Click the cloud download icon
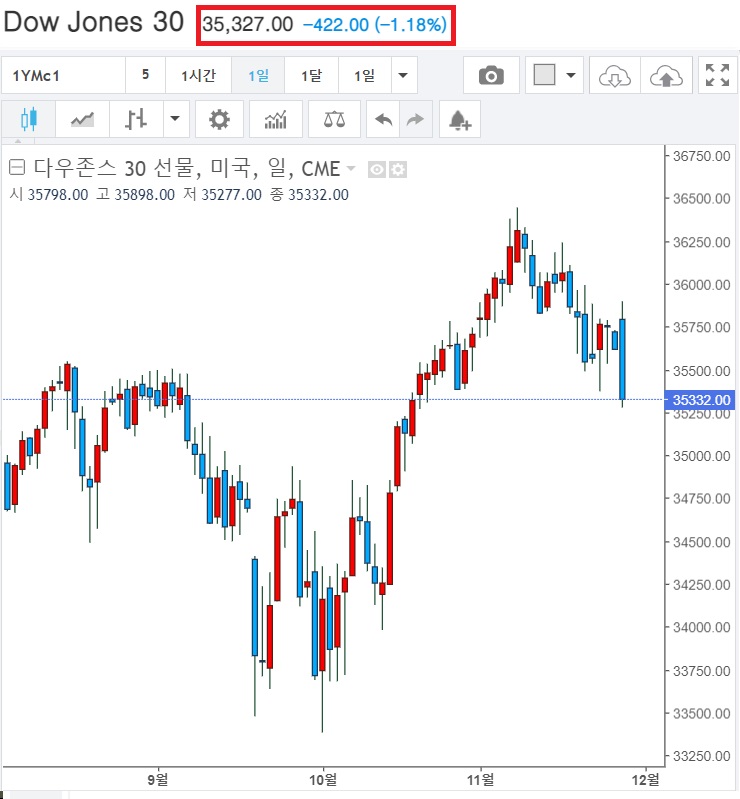This screenshot has width=740, height=799. 615,75
